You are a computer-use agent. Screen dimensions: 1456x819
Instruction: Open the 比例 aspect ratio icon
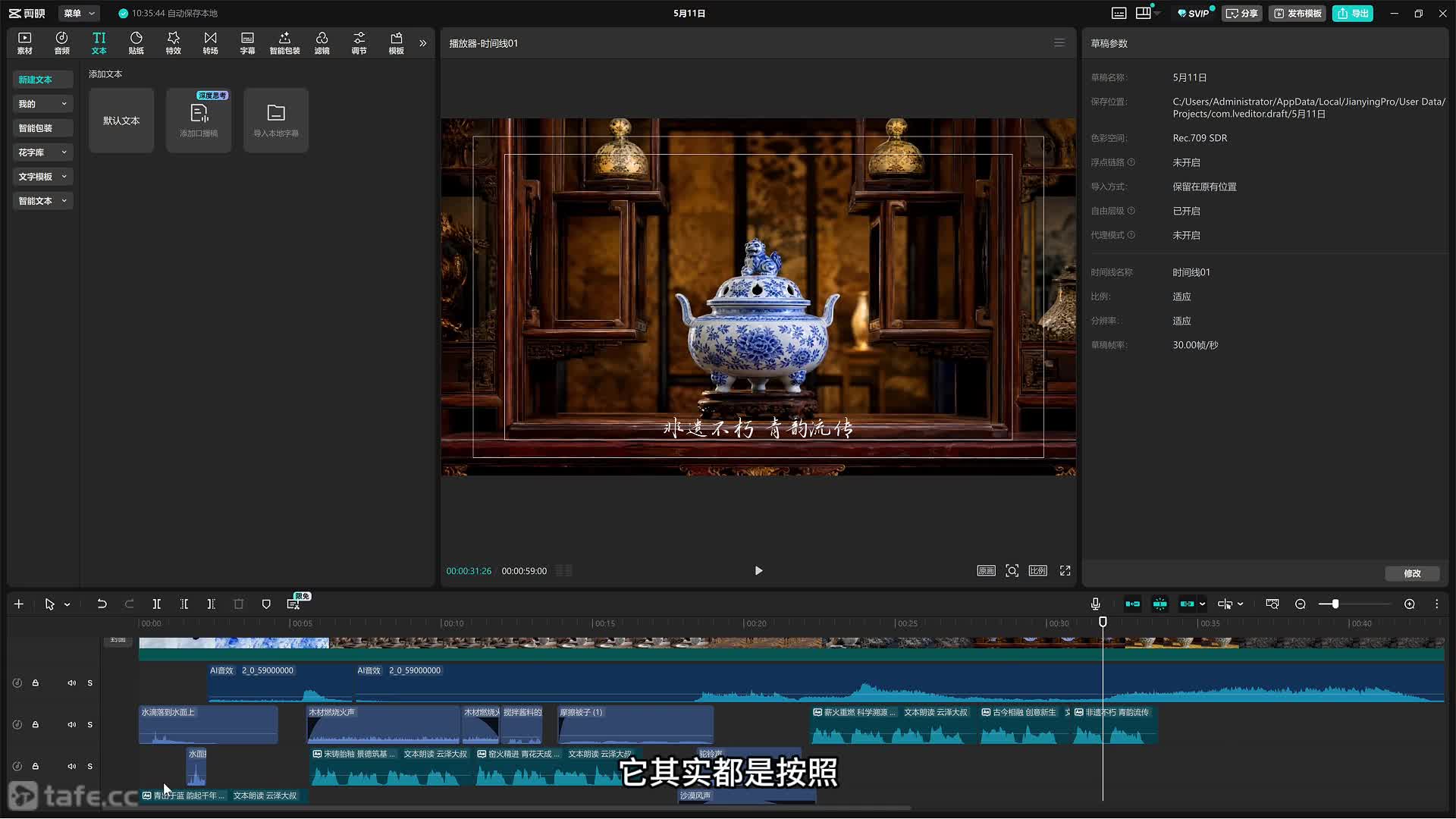[1037, 571]
